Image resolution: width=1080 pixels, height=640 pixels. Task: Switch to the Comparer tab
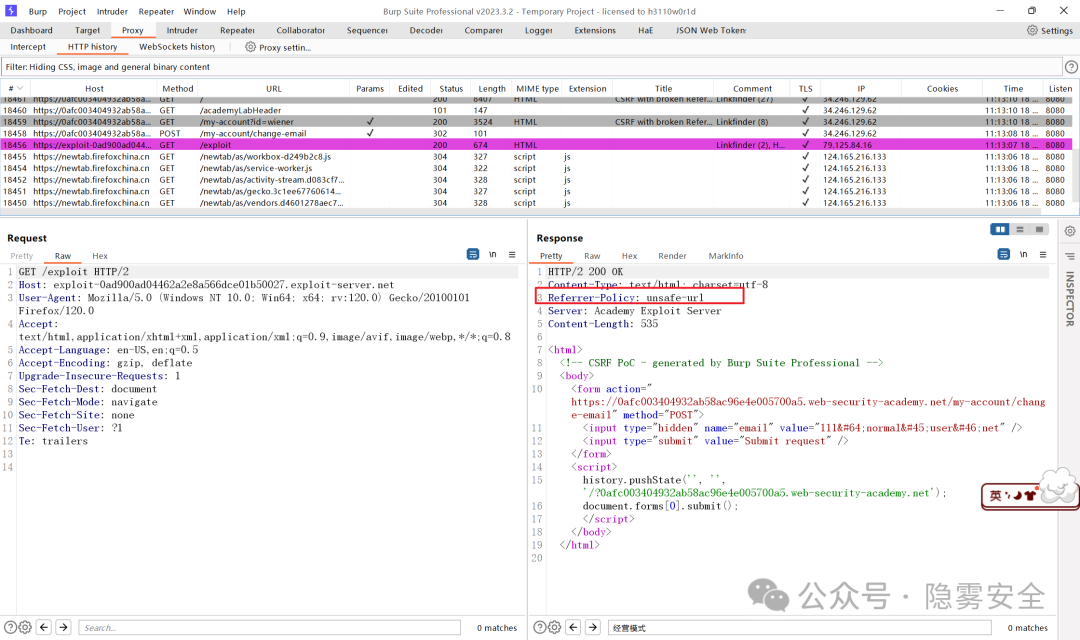(x=483, y=30)
